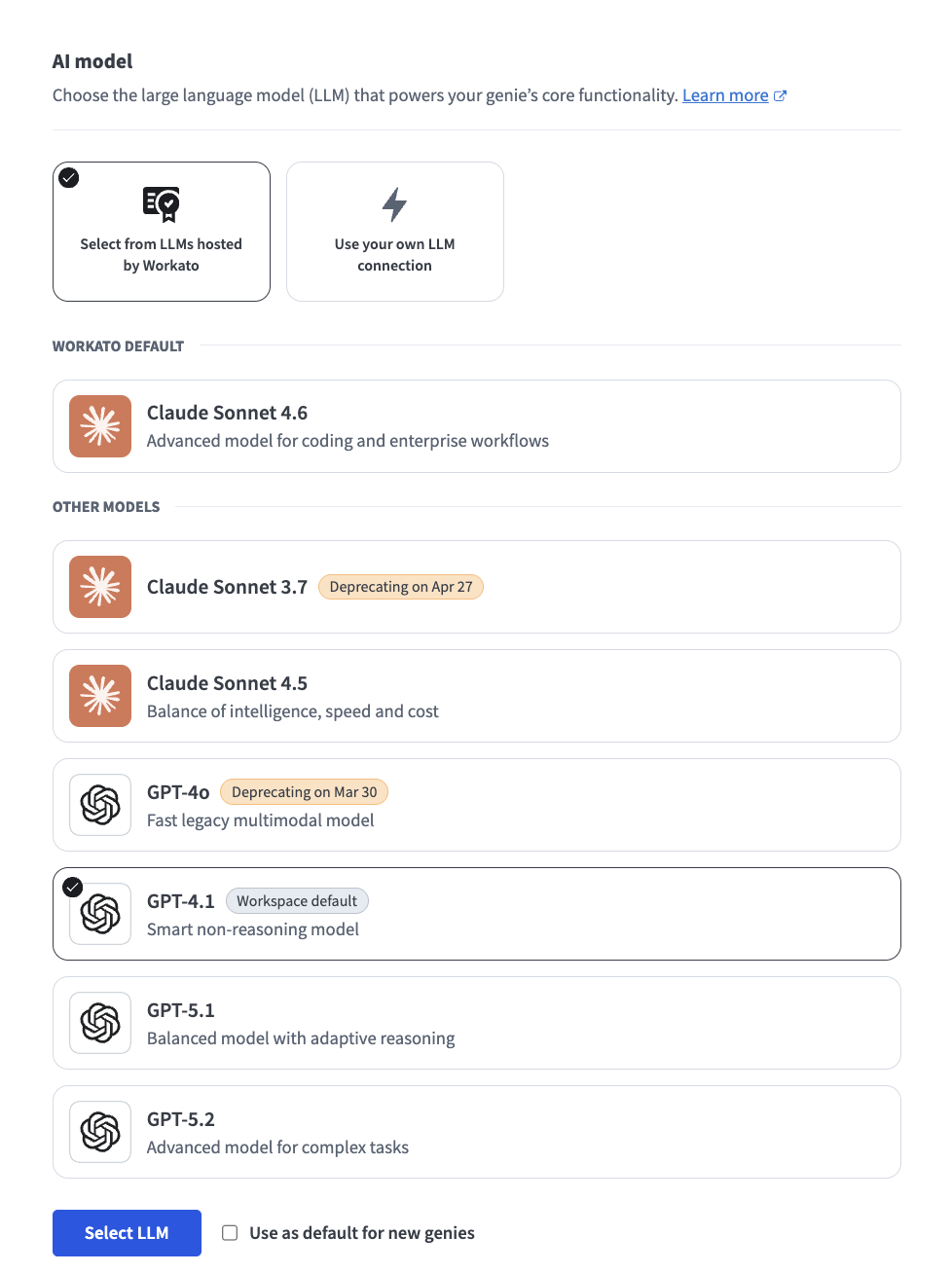Click the Workspace default badge
The width and height of the screenshot is (952, 1273).
click(297, 901)
